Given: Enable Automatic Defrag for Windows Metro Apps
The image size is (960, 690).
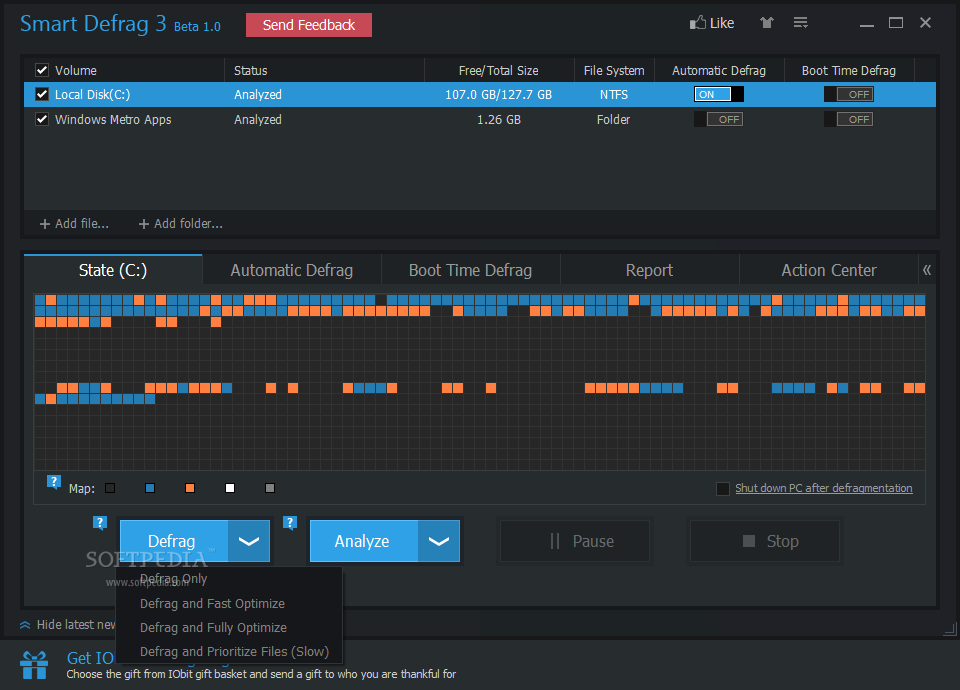Looking at the screenshot, I should pos(719,119).
